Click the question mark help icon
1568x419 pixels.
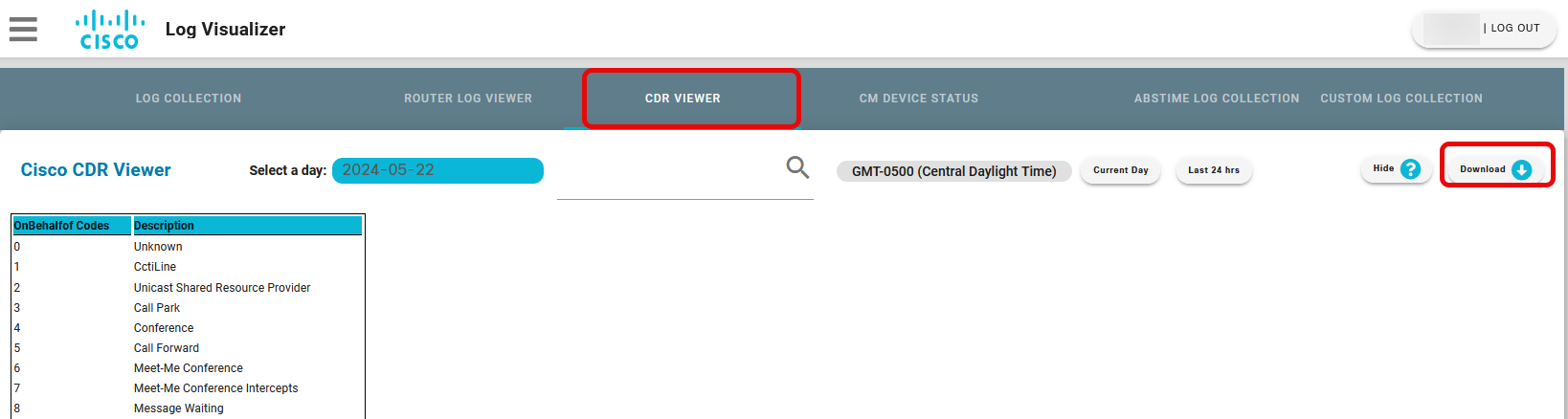click(x=1410, y=169)
